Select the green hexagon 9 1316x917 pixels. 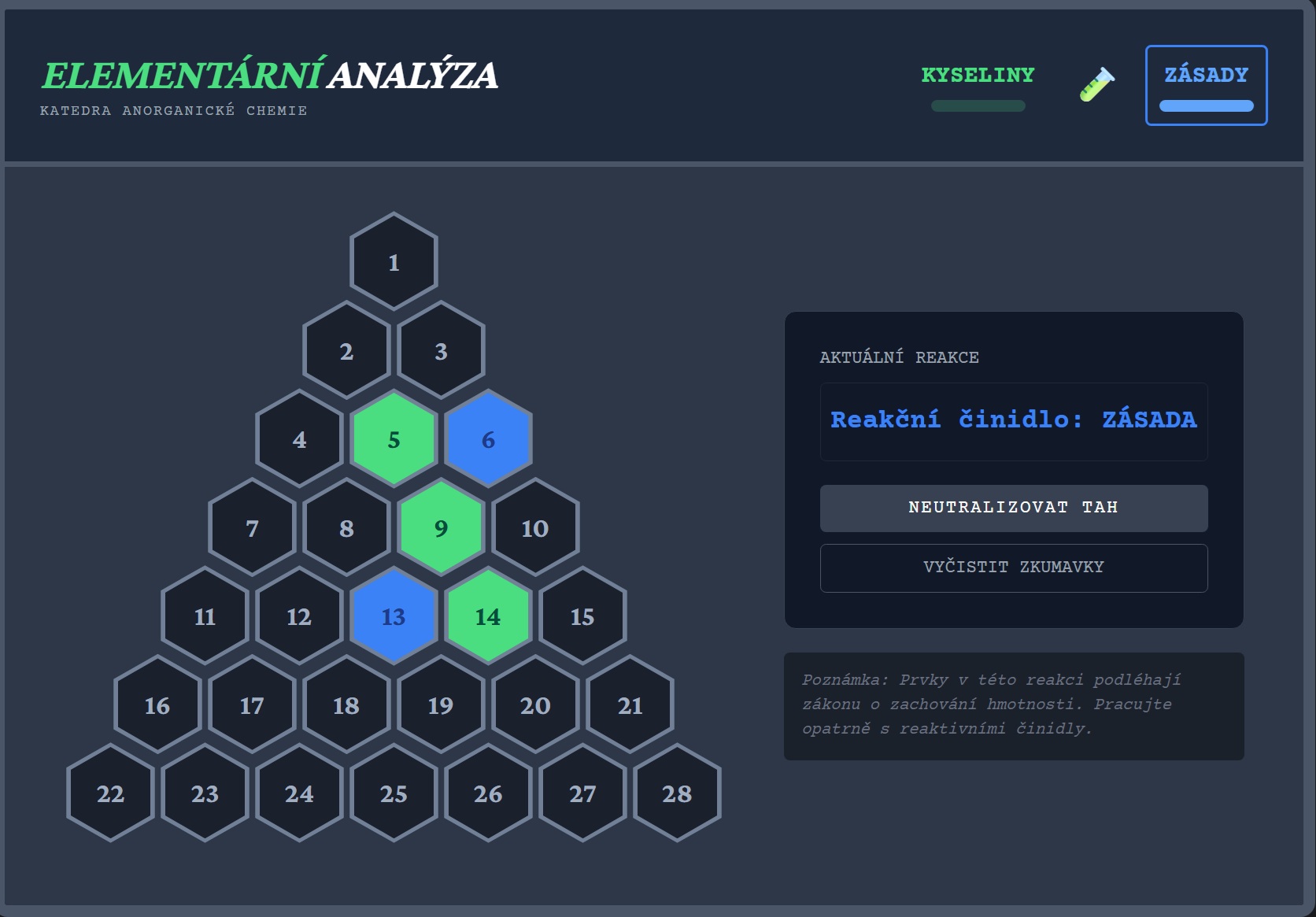click(441, 528)
